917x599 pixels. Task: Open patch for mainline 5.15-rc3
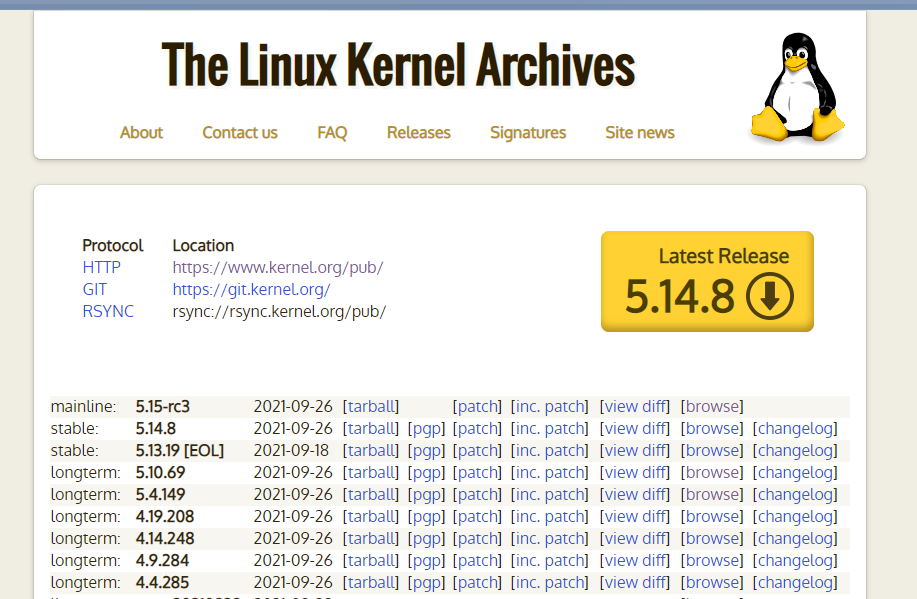pos(477,407)
